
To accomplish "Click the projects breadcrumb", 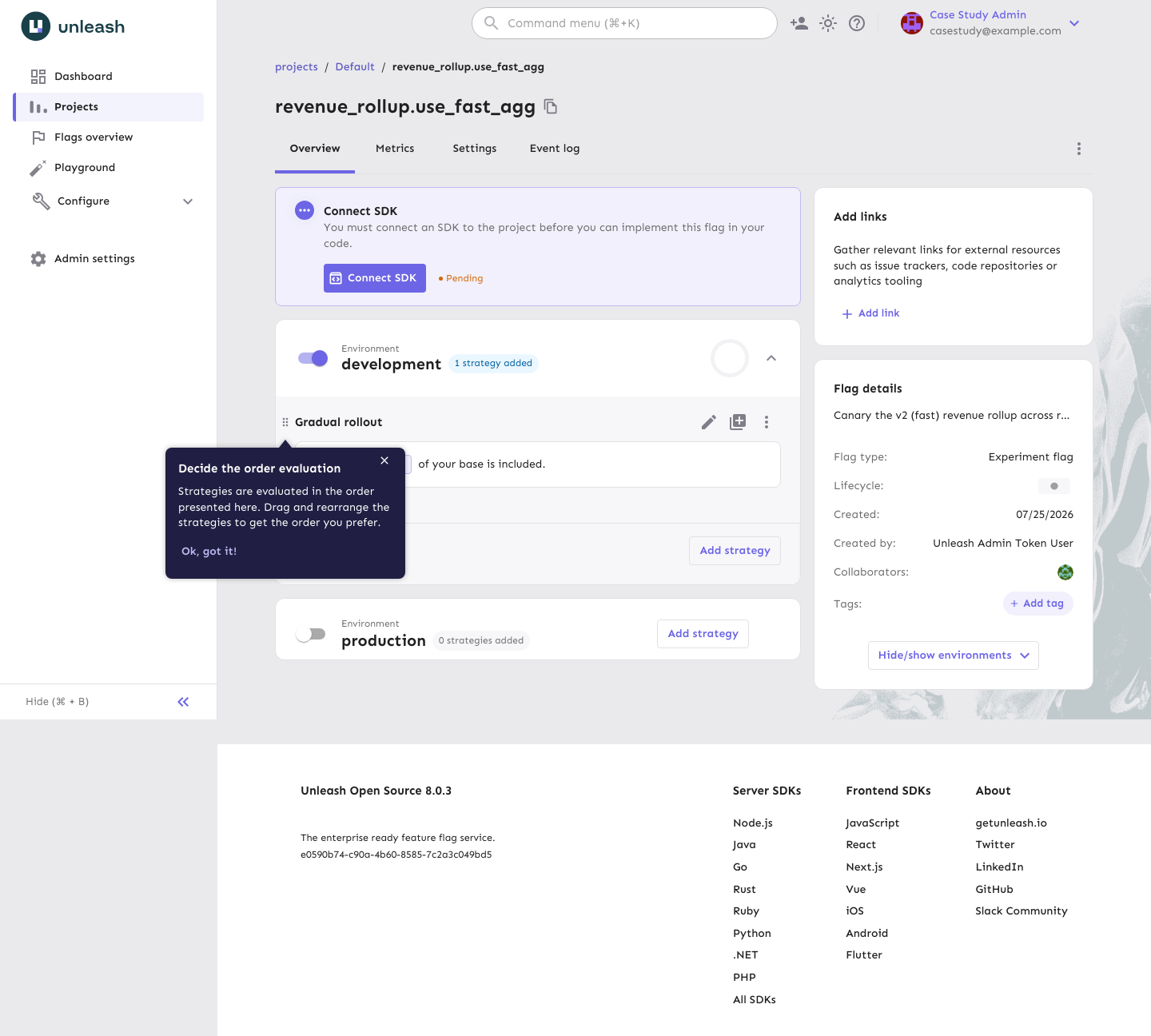I will pos(297,67).
